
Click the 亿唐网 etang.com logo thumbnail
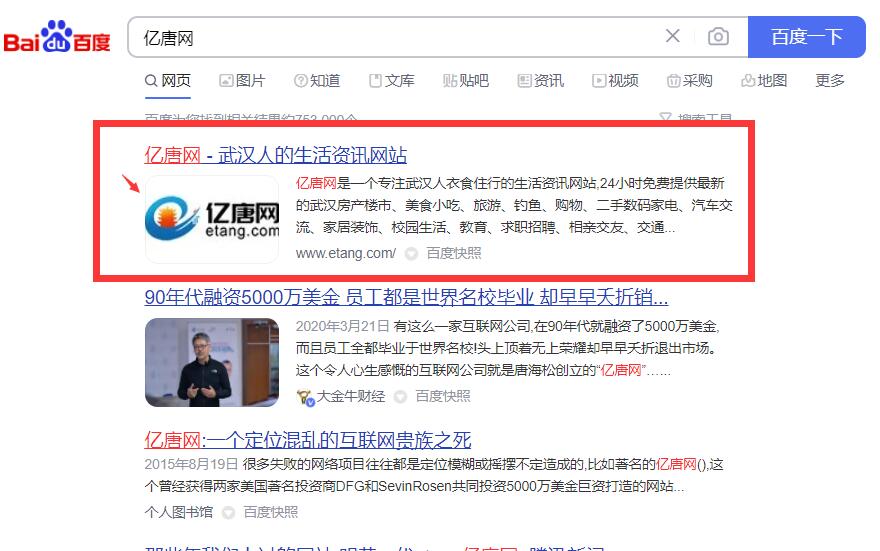(x=212, y=219)
